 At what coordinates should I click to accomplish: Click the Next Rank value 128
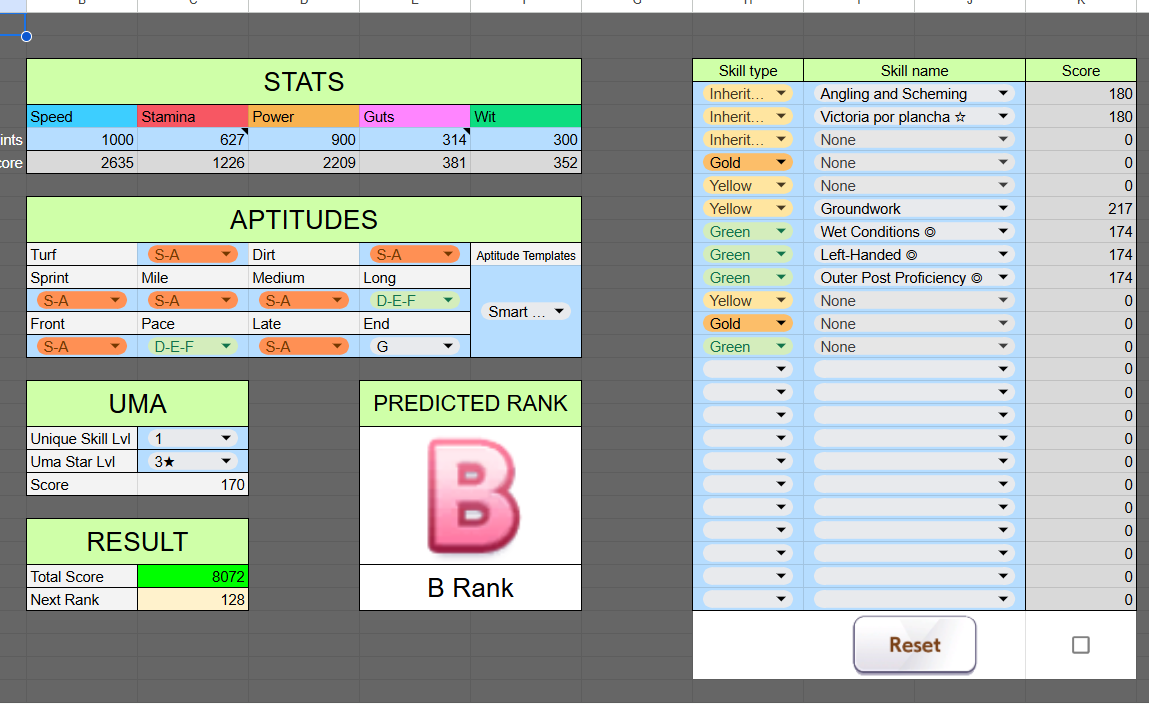[x=193, y=599]
